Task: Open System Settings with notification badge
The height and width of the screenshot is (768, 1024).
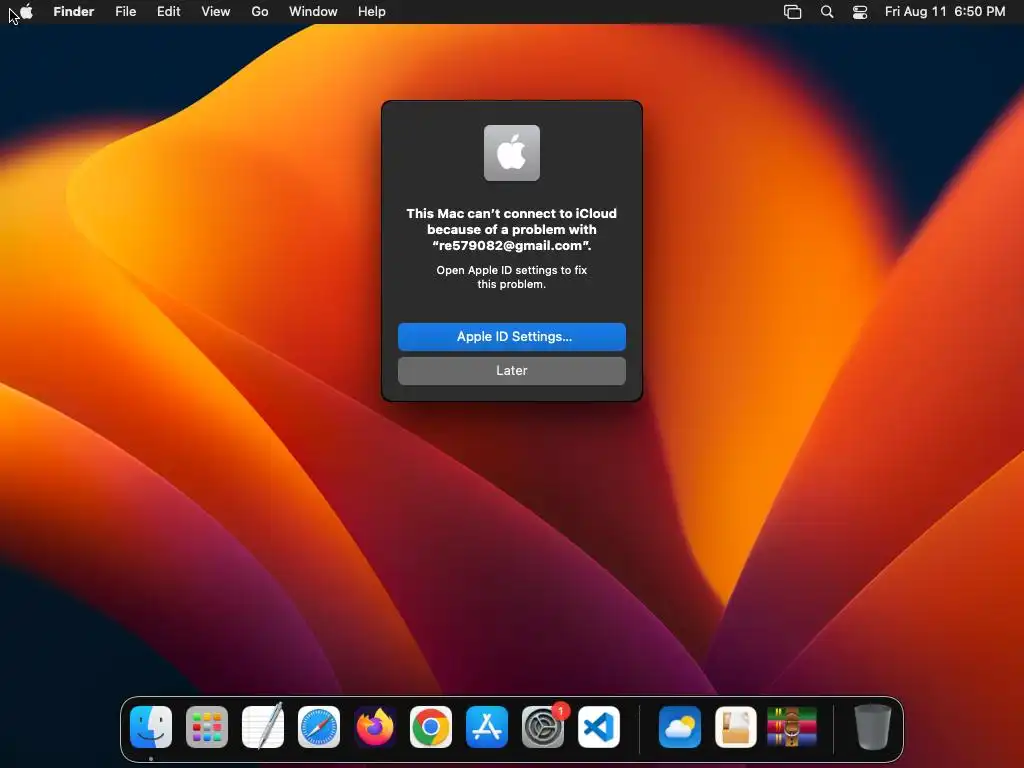Action: (543, 727)
